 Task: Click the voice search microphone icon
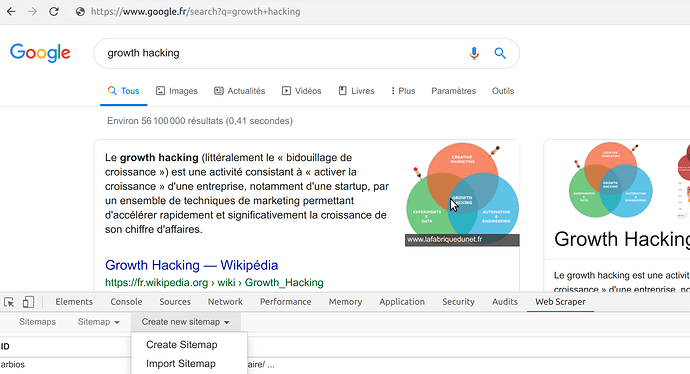(x=474, y=53)
